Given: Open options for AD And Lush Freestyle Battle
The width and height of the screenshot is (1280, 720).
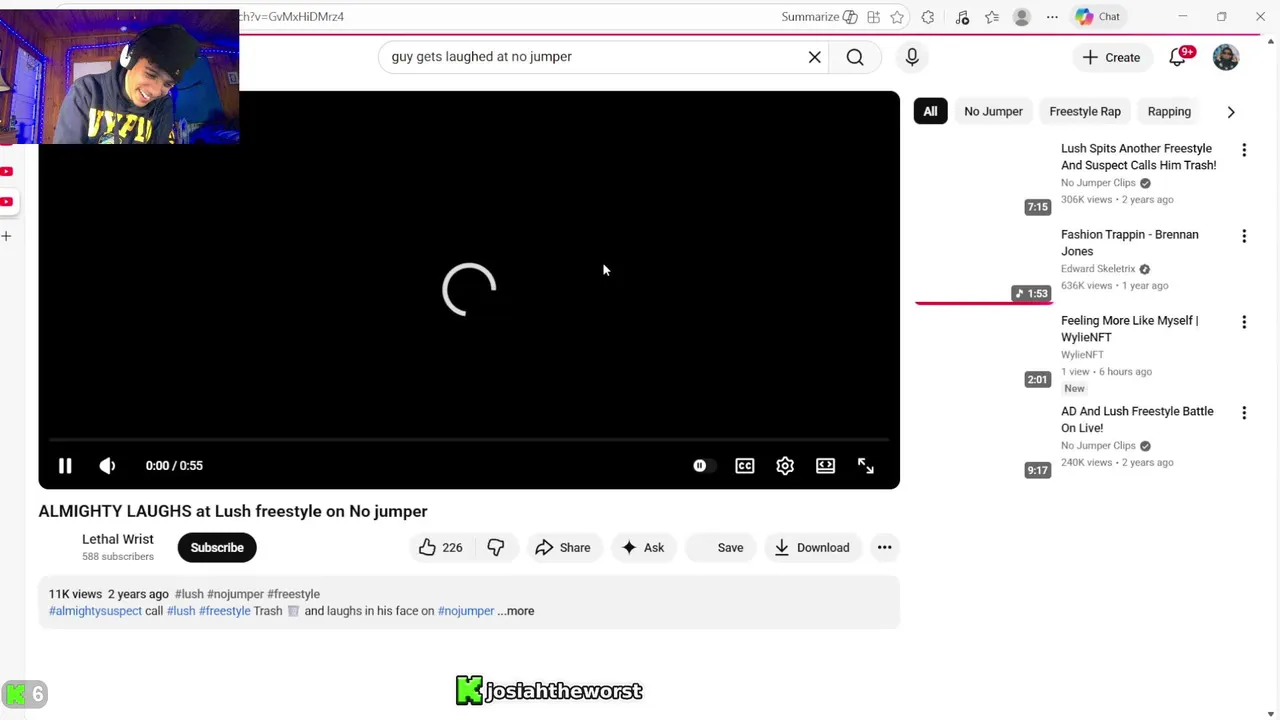Looking at the screenshot, I should (x=1244, y=413).
